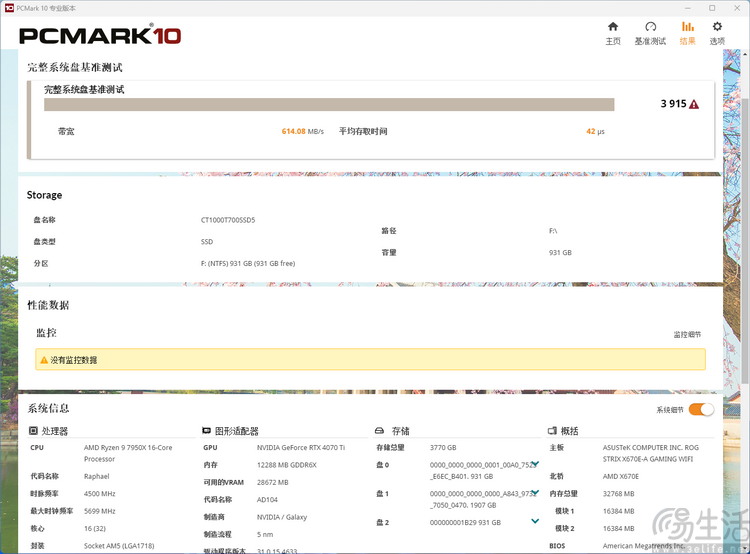
Task: Click the 没有监控数据 warning banner
Action: click(370, 359)
